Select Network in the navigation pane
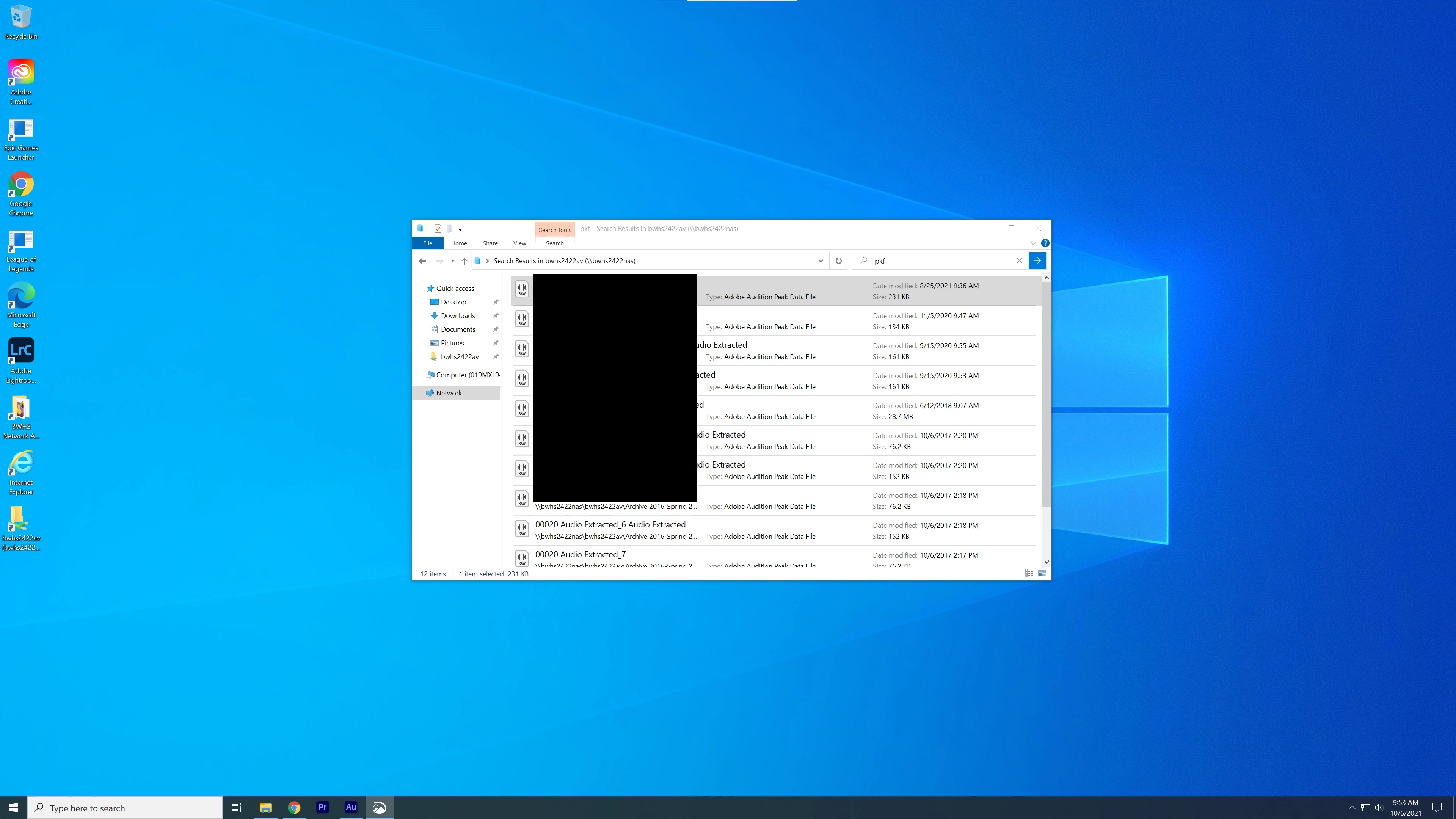The height and width of the screenshot is (819, 1456). (x=449, y=393)
